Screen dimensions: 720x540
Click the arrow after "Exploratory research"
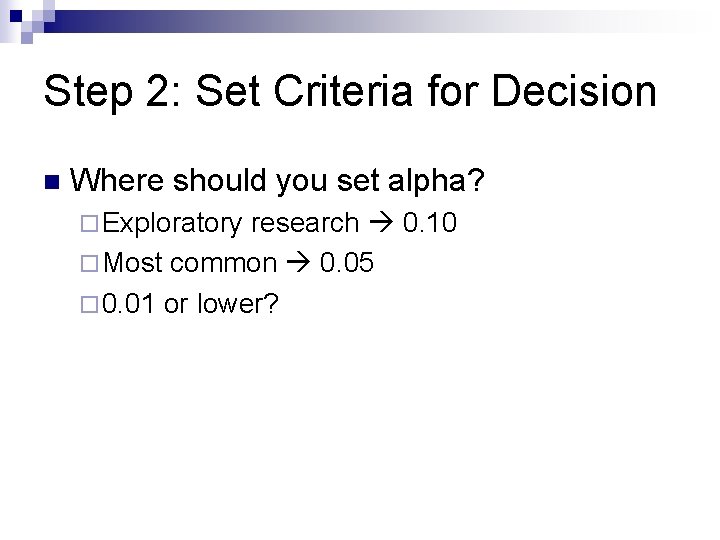click(x=379, y=223)
